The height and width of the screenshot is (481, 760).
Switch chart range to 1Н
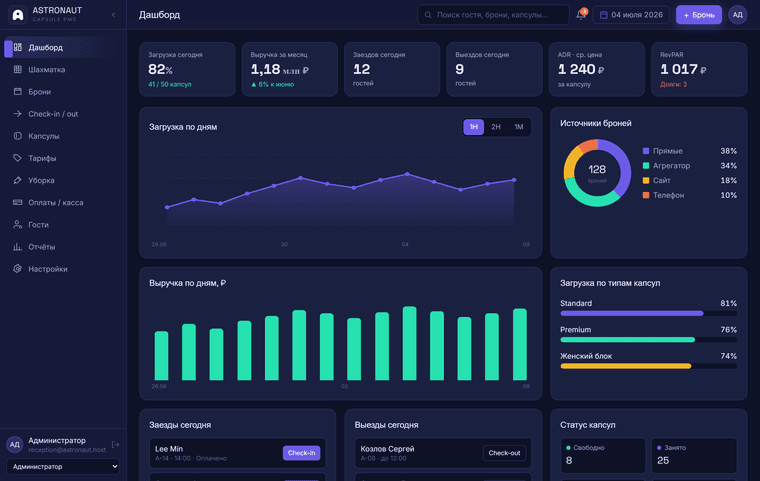(474, 127)
